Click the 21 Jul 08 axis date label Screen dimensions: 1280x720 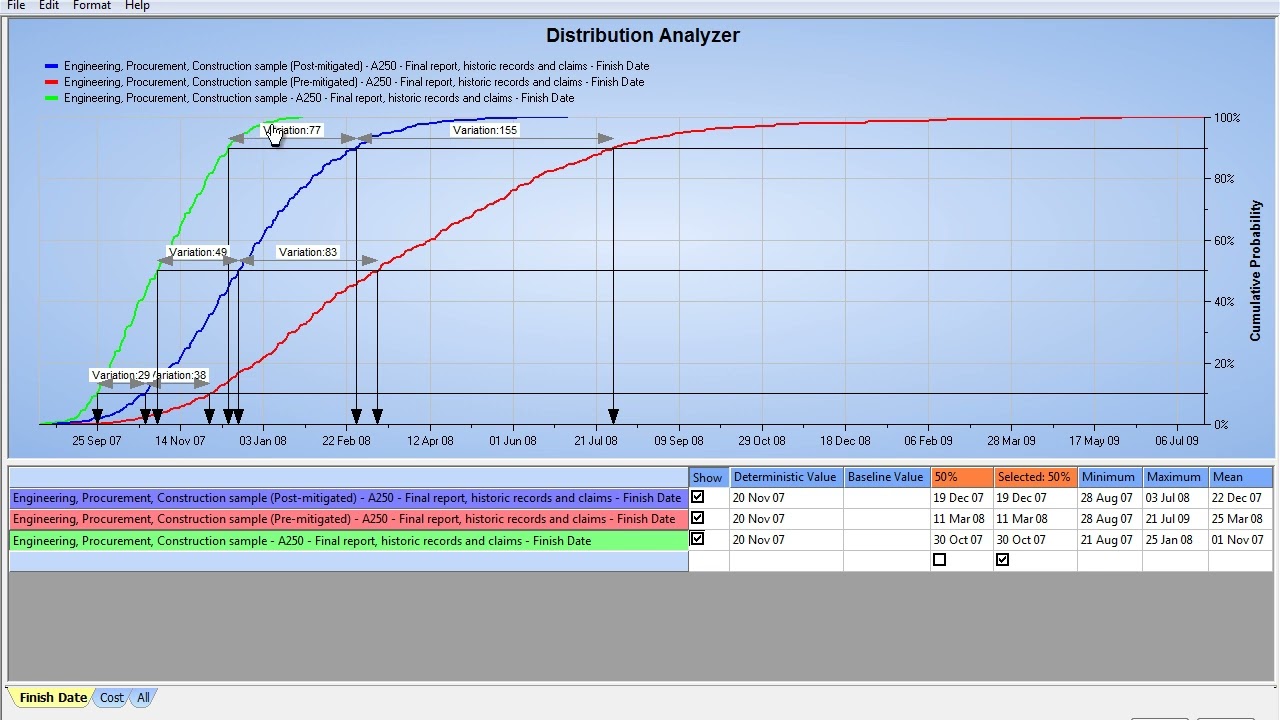[x=596, y=441]
